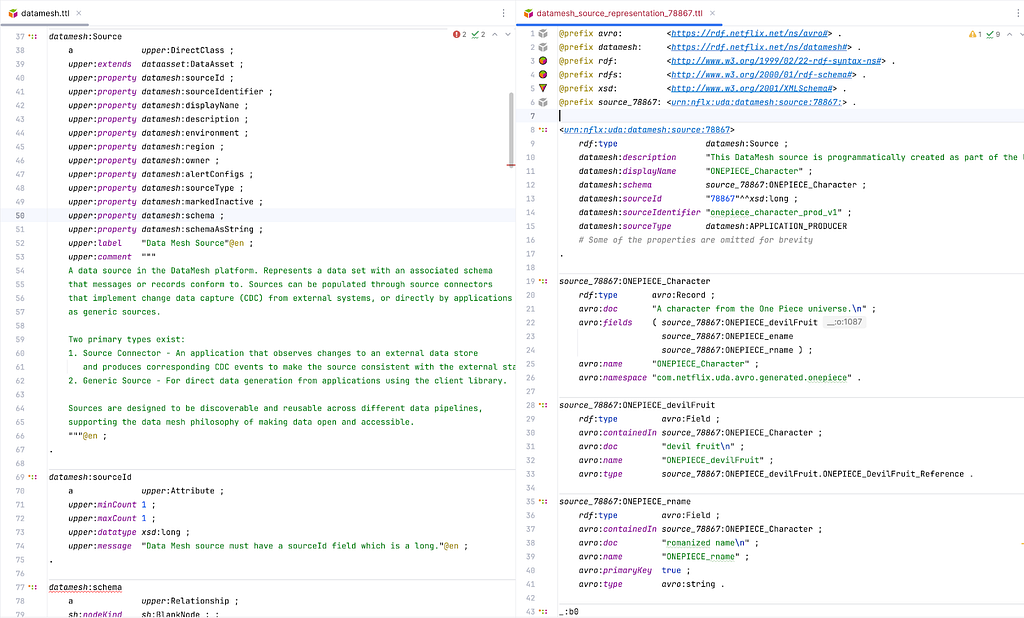Viewport: 1024px width, 618px height.
Task: Click the 'romanized name\n' doc string
Action: tap(705, 543)
